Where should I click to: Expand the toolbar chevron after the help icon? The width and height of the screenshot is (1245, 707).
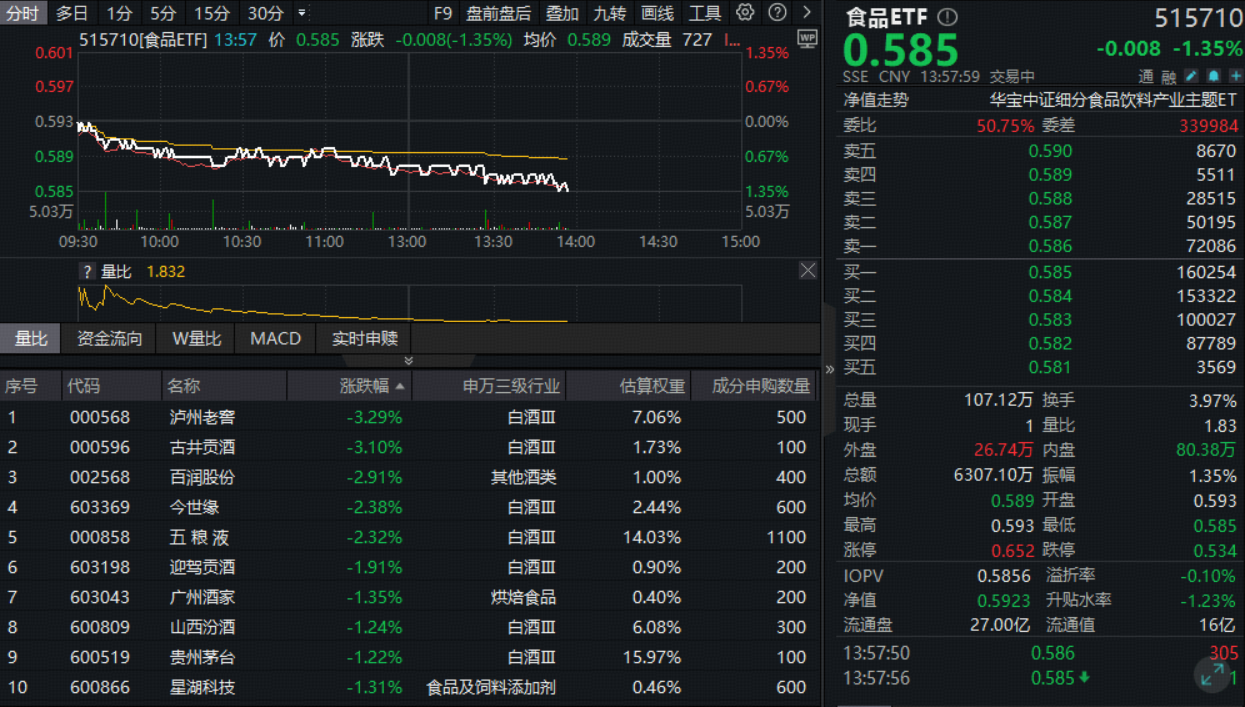point(806,13)
